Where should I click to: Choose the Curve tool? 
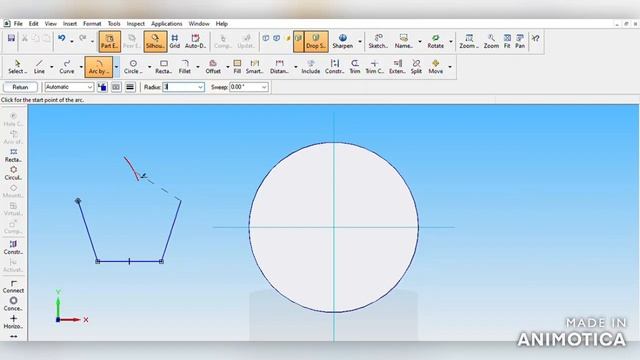tap(67, 67)
